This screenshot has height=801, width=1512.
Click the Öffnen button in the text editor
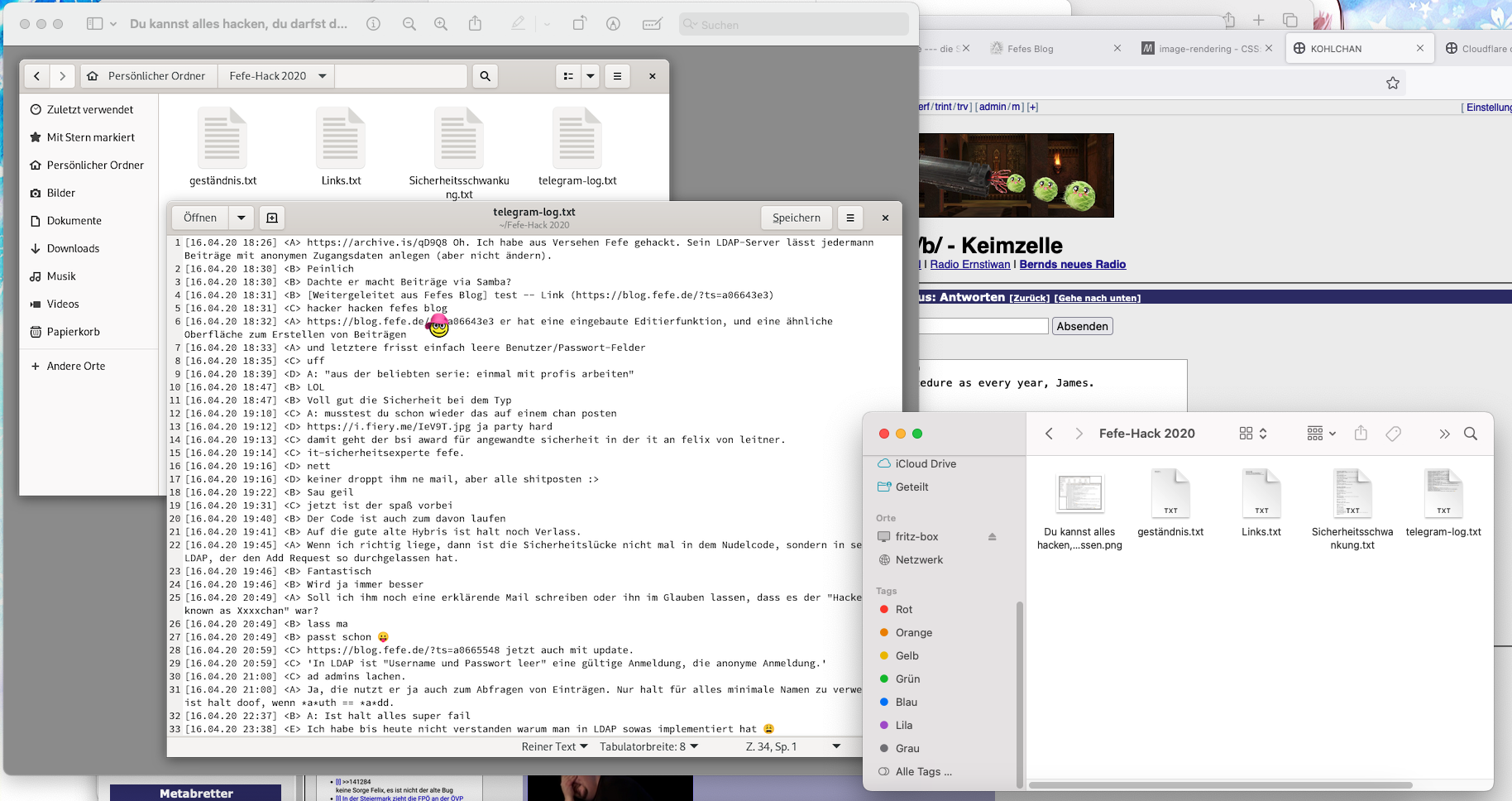point(200,218)
